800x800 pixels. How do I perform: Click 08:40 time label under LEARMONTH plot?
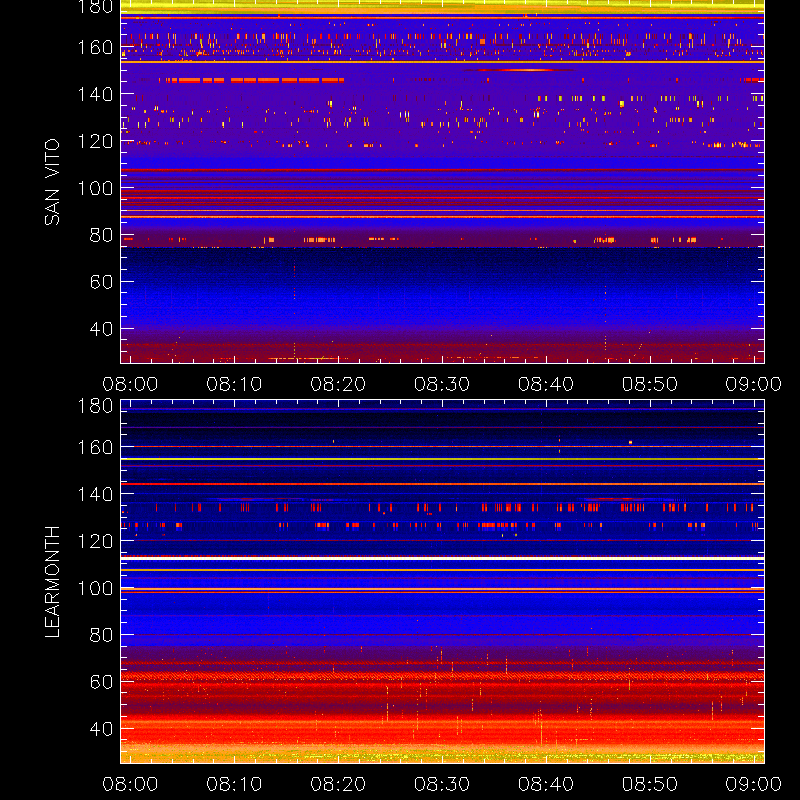546,784
